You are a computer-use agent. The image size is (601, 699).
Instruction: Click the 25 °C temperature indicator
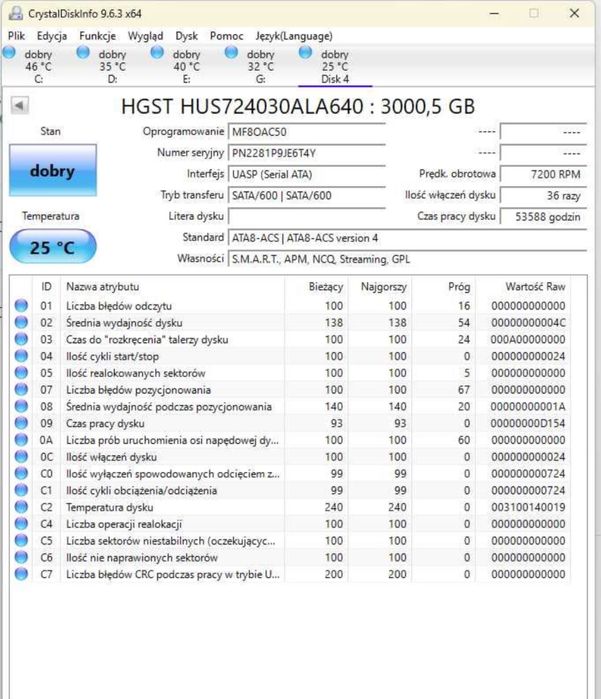(53, 247)
